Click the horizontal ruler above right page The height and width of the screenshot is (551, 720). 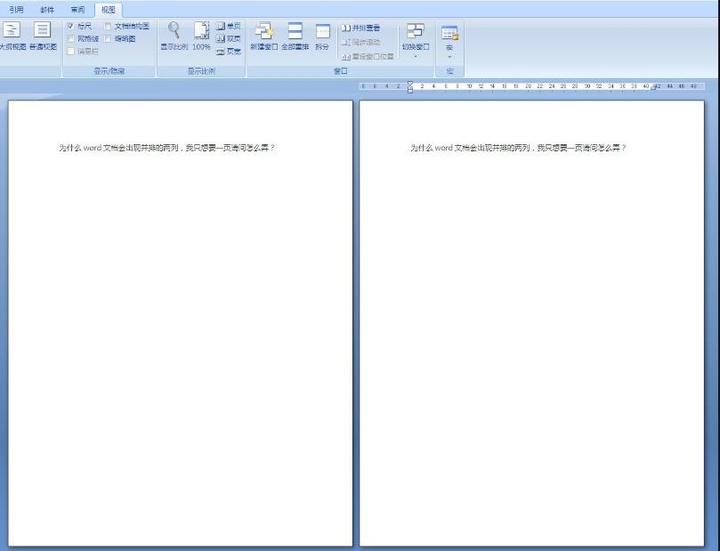(532, 86)
